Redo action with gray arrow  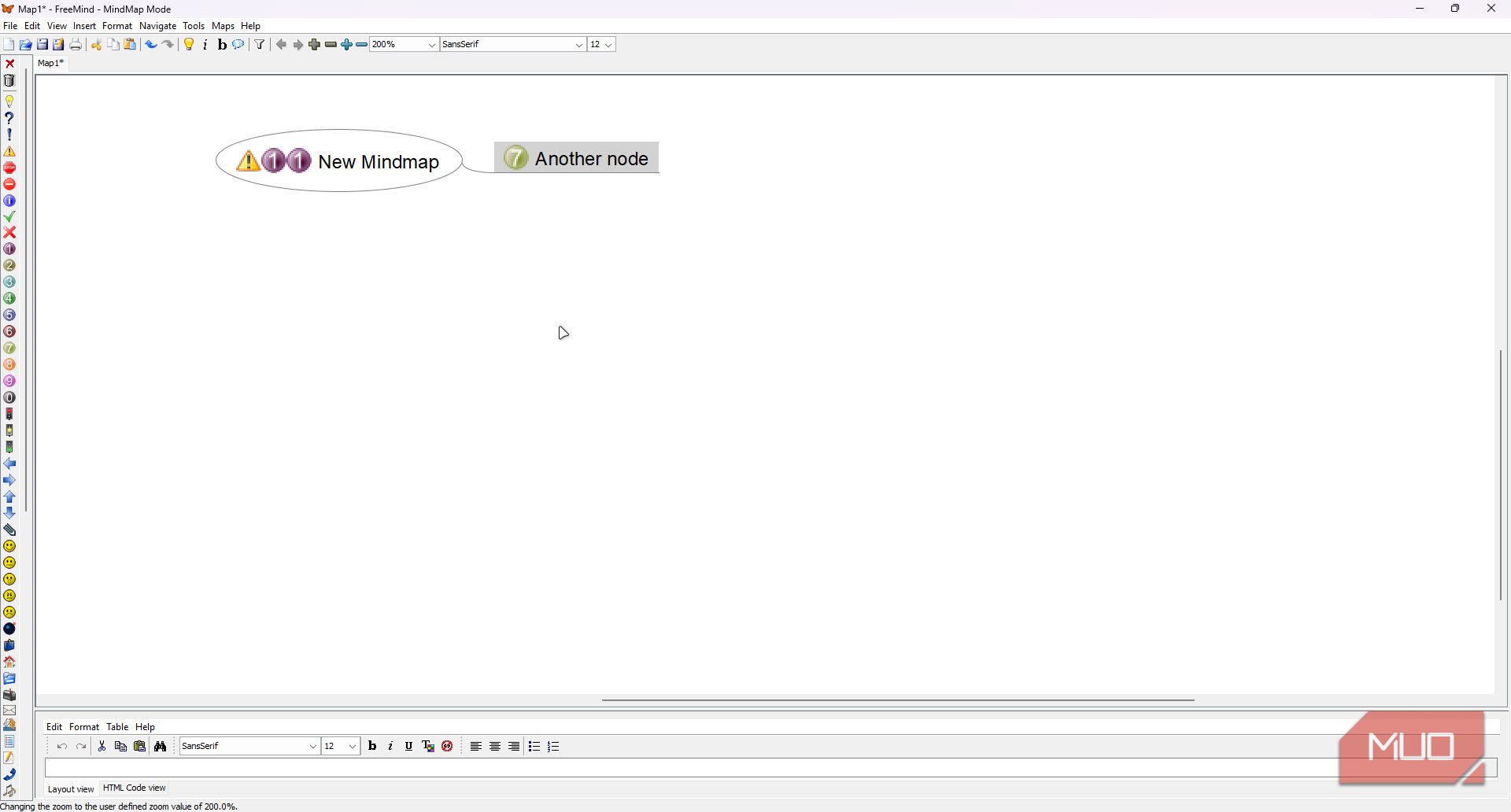pyautogui.click(x=168, y=45)
